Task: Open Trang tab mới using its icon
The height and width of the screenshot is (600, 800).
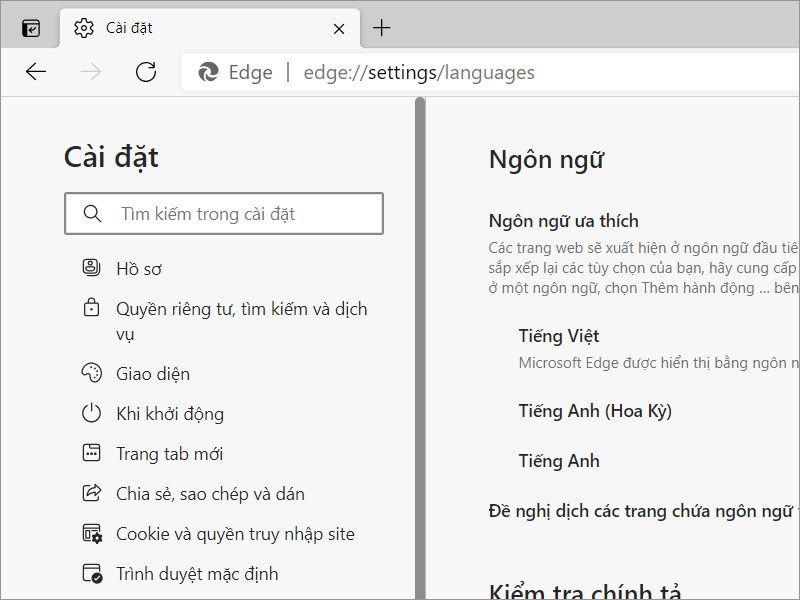Action: tap(91, 453)
